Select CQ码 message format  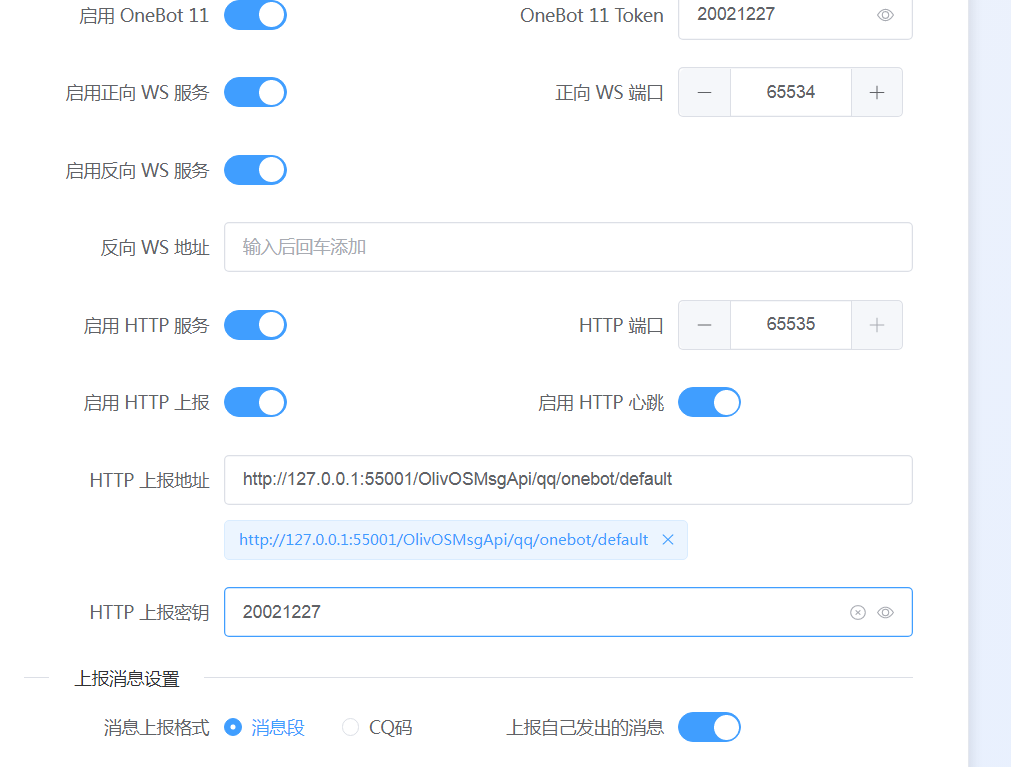point(351,728)
